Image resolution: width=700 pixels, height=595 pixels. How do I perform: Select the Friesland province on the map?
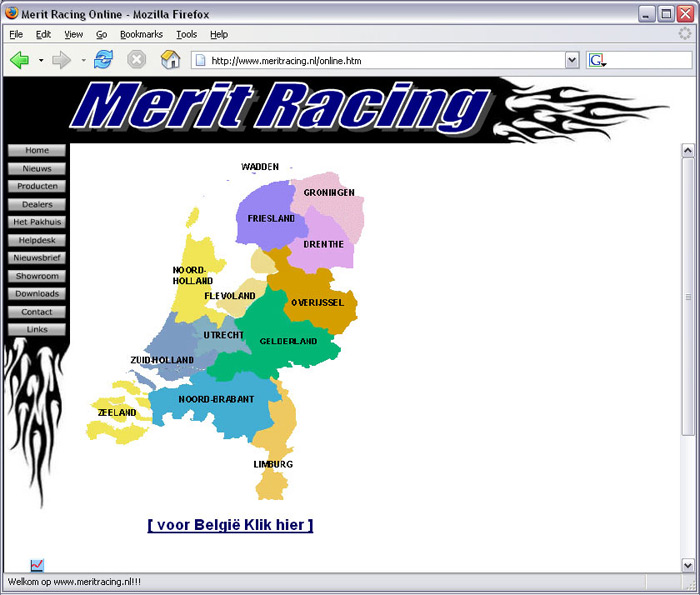271,218
